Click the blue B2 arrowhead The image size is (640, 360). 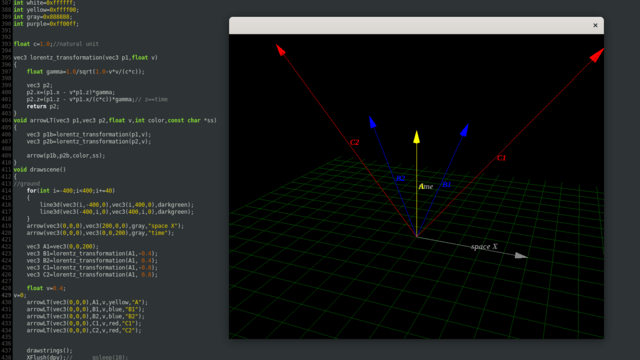pyautogui.click(x=372, y=122)
